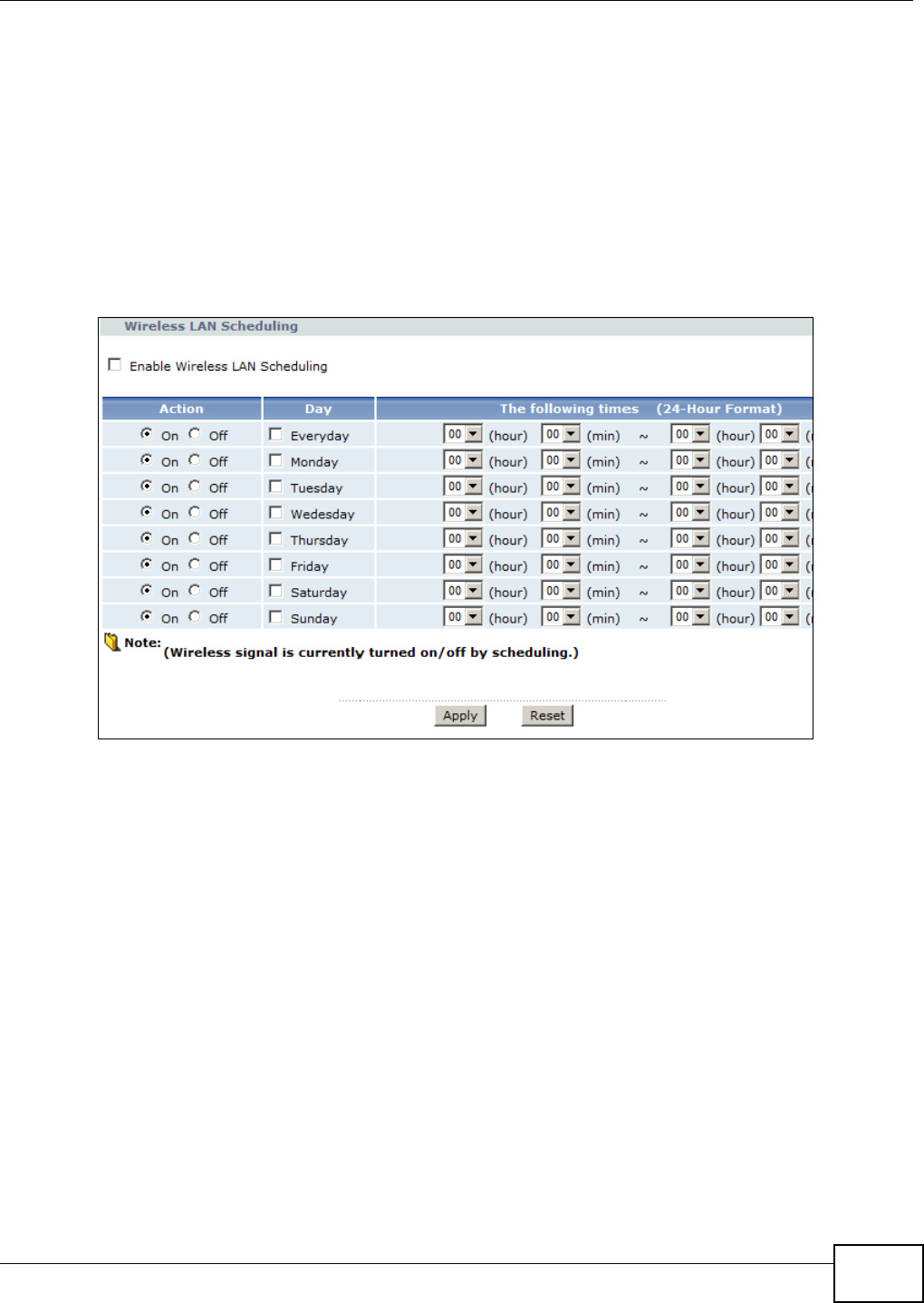This screenshot has height=1303, width=924.
Task: Tick the Everyday day checkbox
Action: click(x=275, y=434)
